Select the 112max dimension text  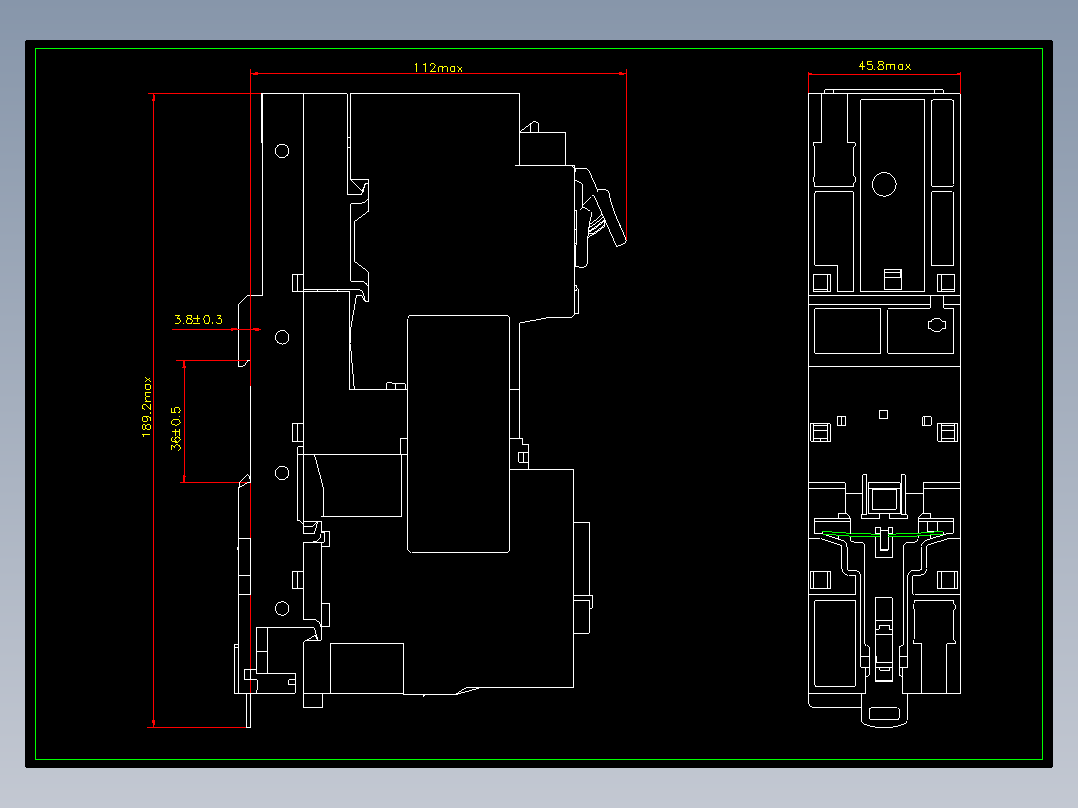coord(438,67)
